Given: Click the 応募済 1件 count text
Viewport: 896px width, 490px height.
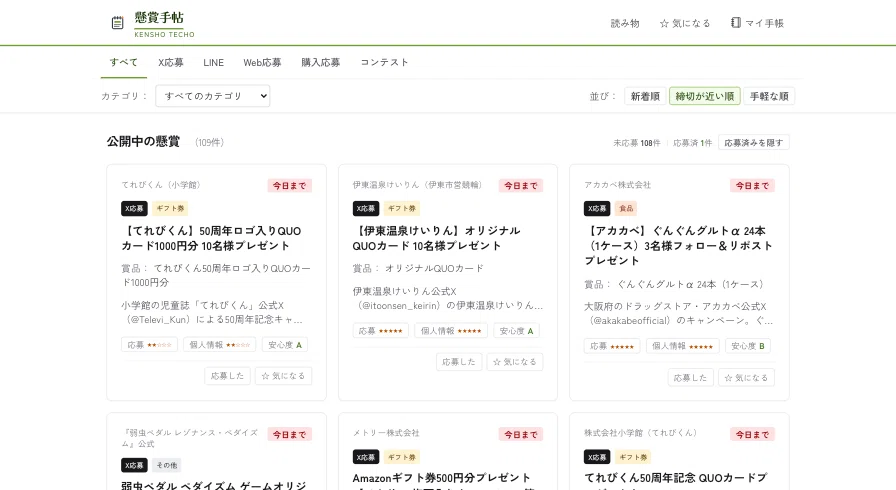Looking at the screenshot, I should point(693,143).
